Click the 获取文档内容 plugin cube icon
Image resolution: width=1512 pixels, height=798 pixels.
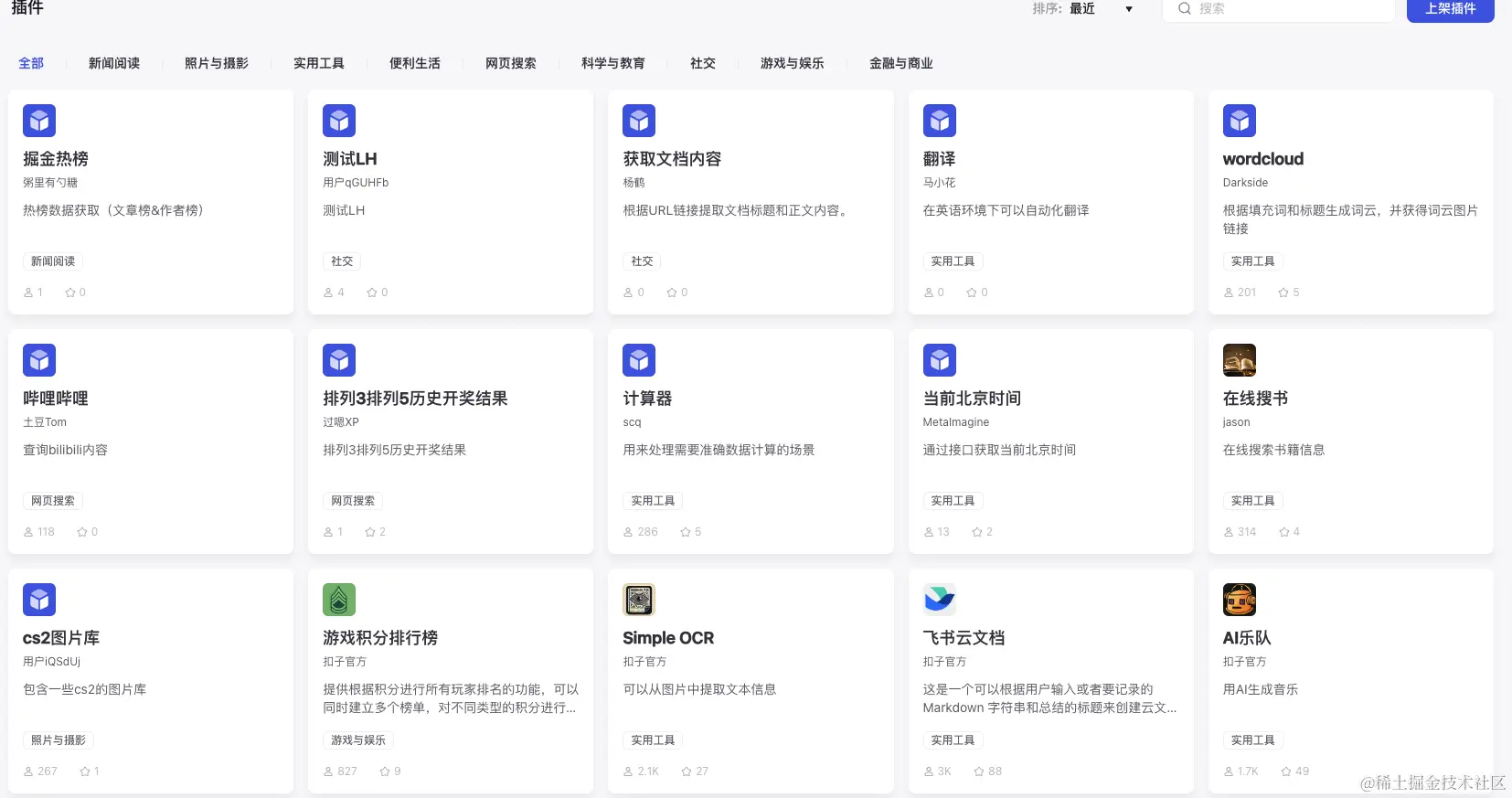639,121
